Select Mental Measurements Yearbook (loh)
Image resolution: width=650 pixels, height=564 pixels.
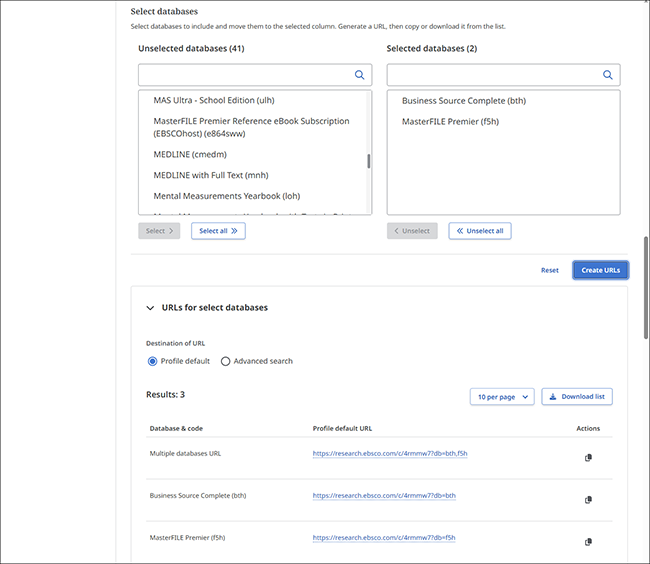click(227, 196)
